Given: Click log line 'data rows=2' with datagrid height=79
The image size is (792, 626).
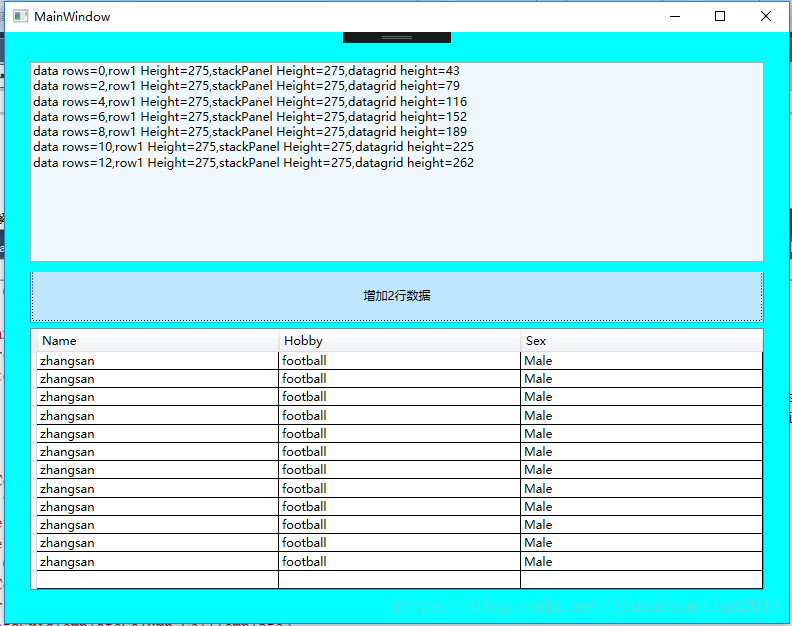Looking at the screenshot, I should click(246, 86).
